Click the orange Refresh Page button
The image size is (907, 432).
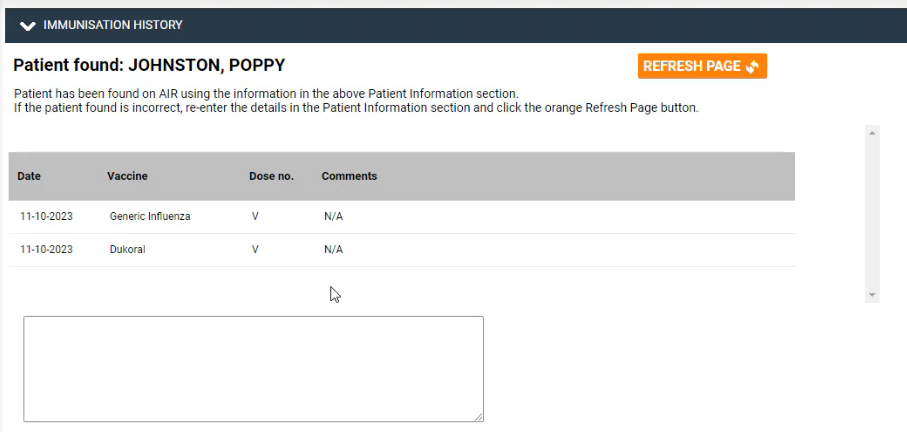click(702, 66)
